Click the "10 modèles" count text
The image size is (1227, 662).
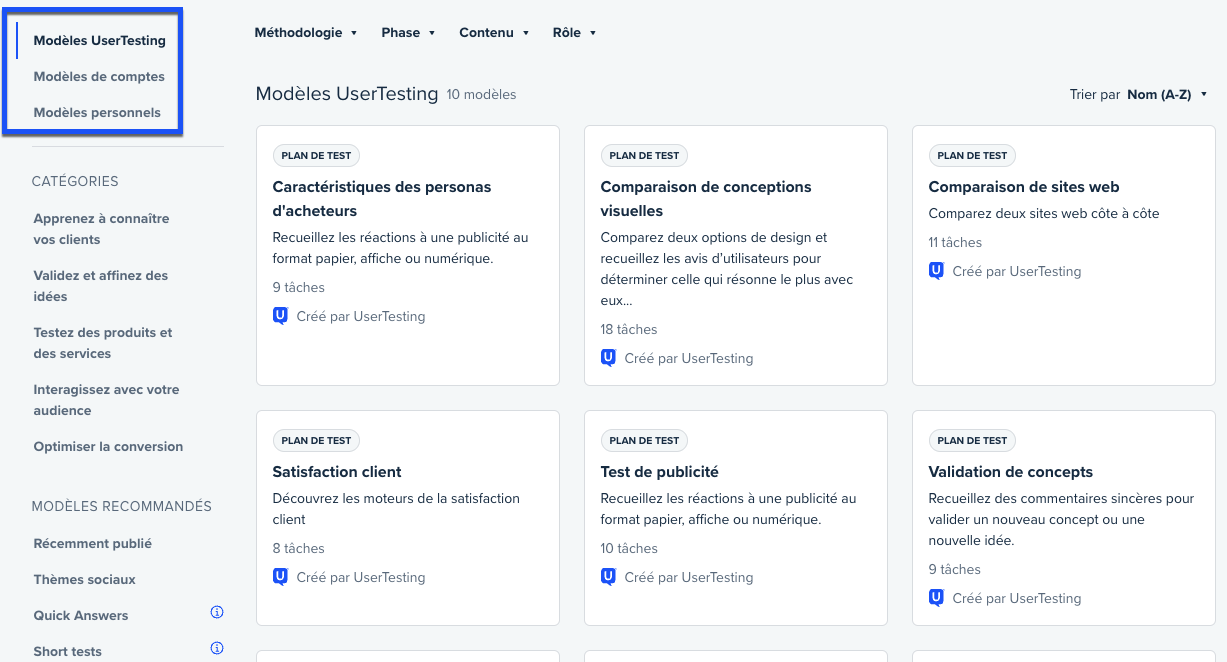(x=482, y=95)
